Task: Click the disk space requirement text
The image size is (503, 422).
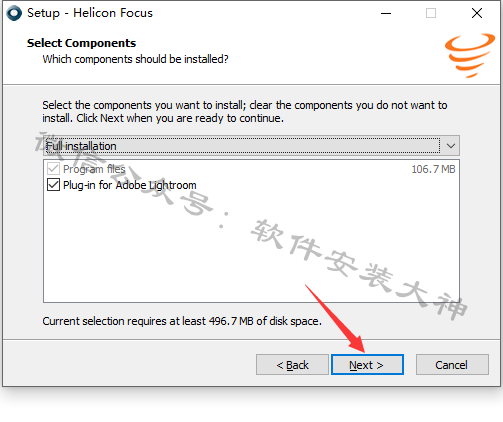Action: 182,321
